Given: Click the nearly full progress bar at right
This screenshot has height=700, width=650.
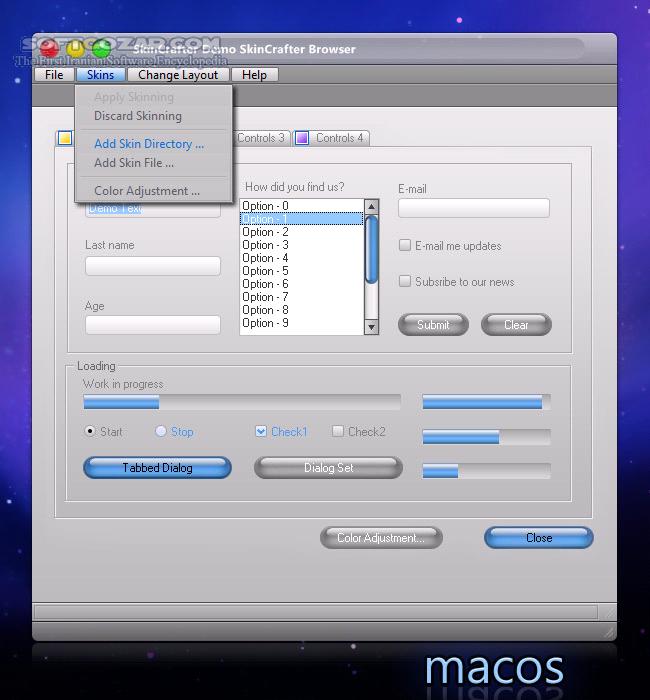Looking at the screenshot, I should [487, 402].
